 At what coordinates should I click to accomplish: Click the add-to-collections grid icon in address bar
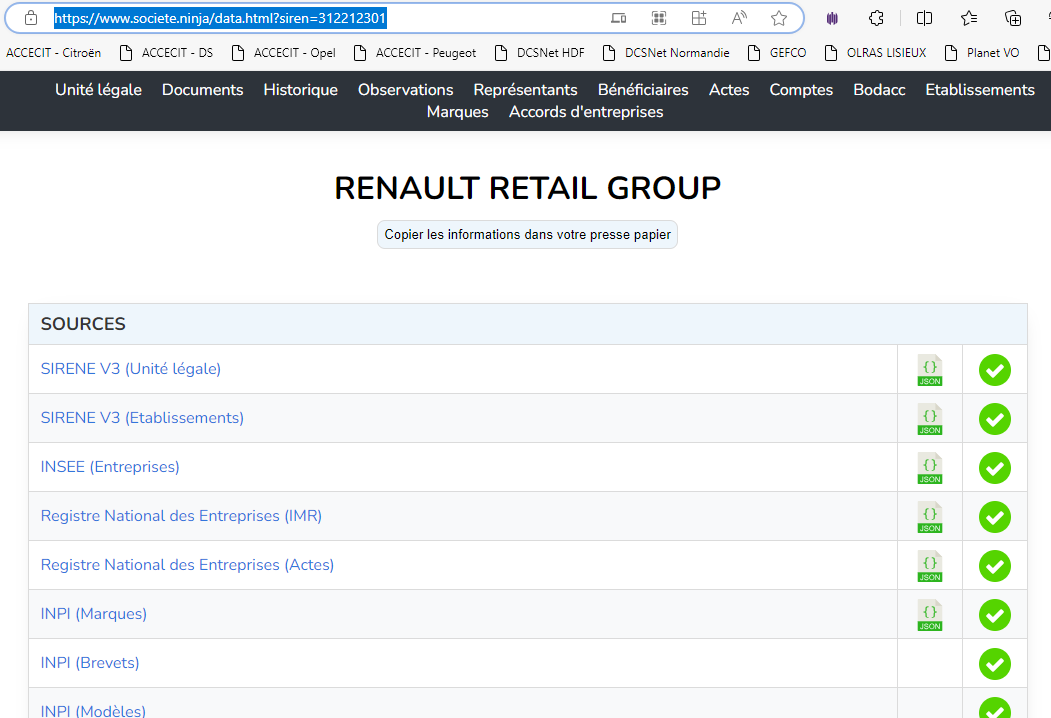click(699, 18)
